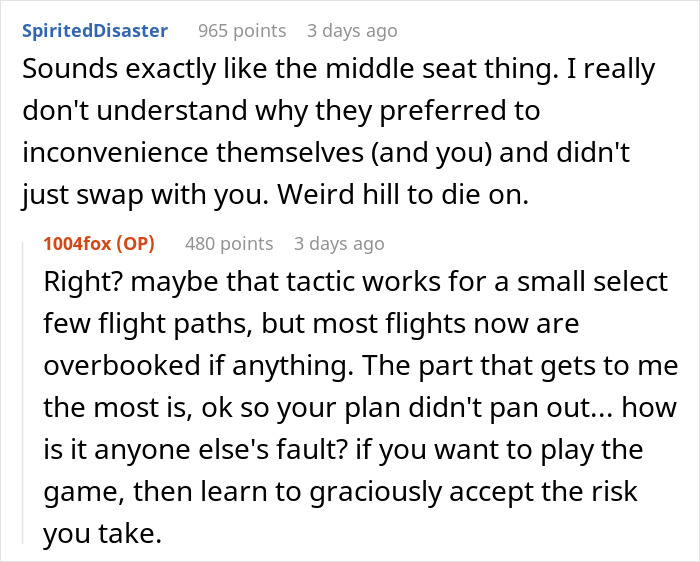Collapse the reply using the vertical thread line

tap(23, 393)
